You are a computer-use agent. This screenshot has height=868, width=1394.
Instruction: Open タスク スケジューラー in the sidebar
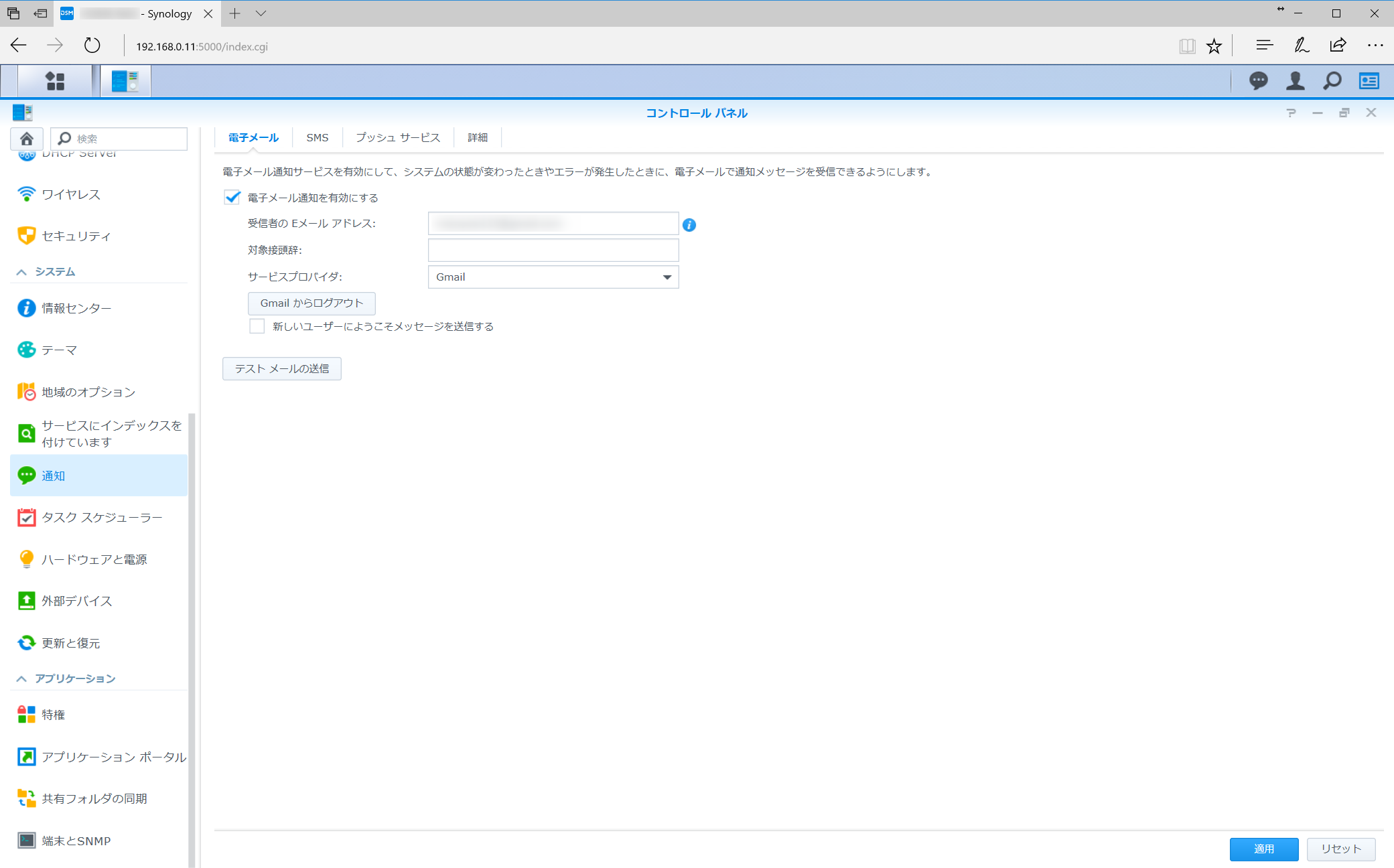(102, 517)
